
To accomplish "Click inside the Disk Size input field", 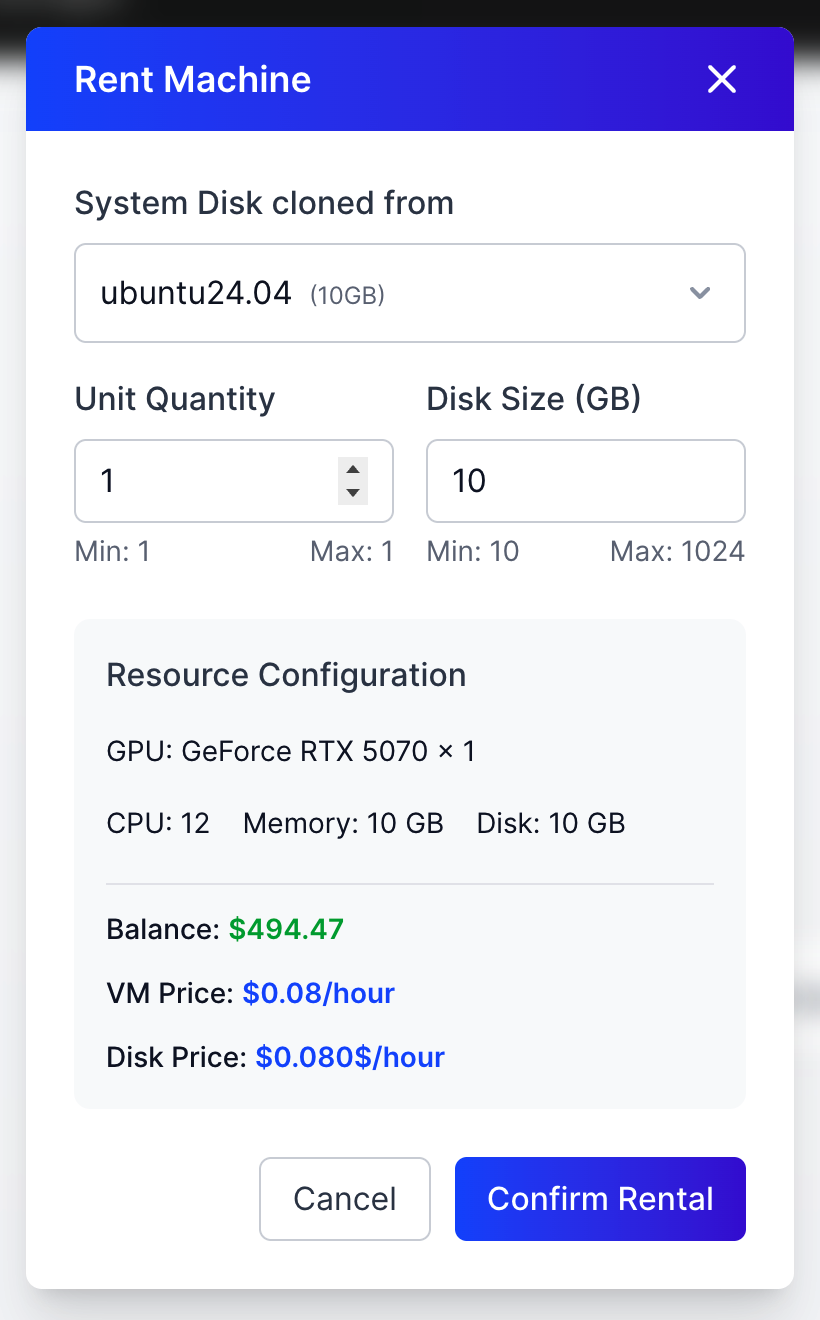I will point(585,481).
